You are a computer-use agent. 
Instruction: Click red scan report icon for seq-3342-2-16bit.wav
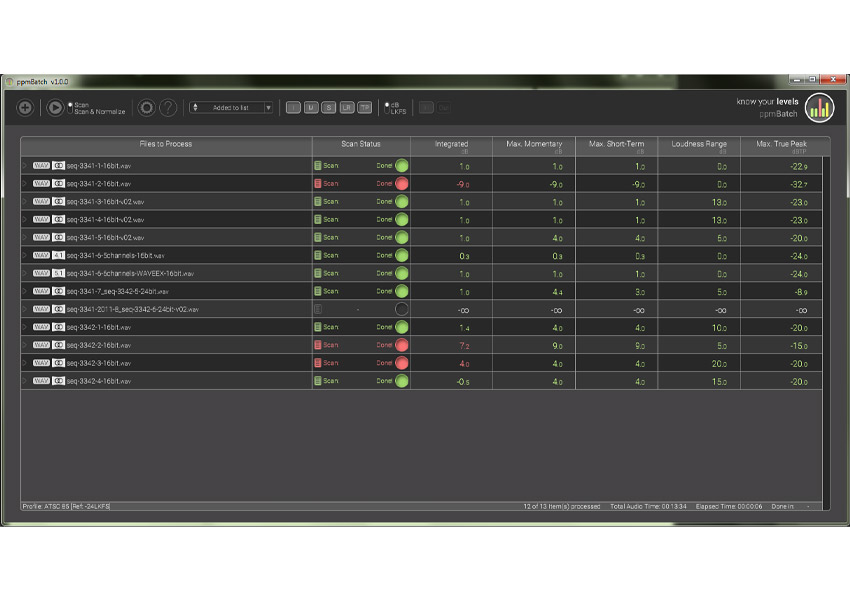click(318, 345)
